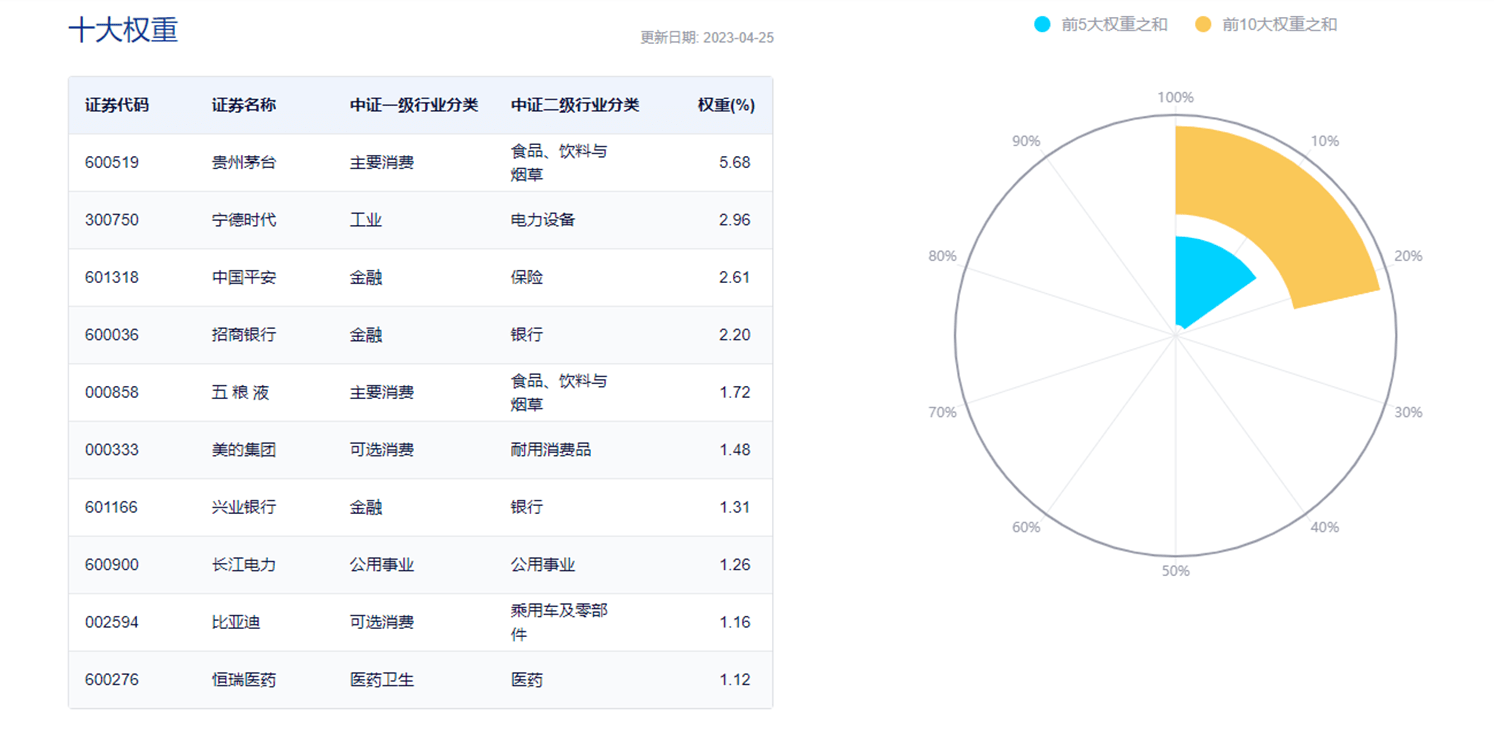Screen dimensions: 1494x754
Task: Click the cyan legend dot
Action: [1043, 24]
